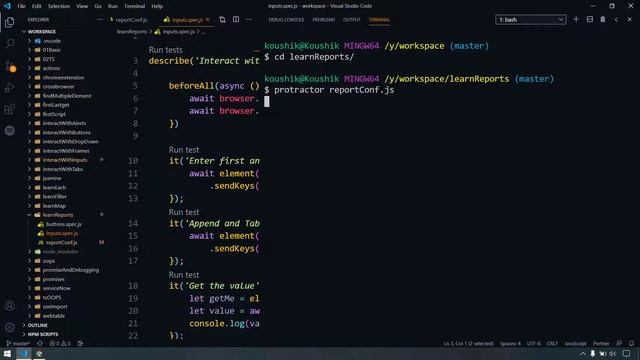Click the open changes icon in editor toolbar
Image resolution: width=640 pixels, height=360 pixels.
(222, 20)
